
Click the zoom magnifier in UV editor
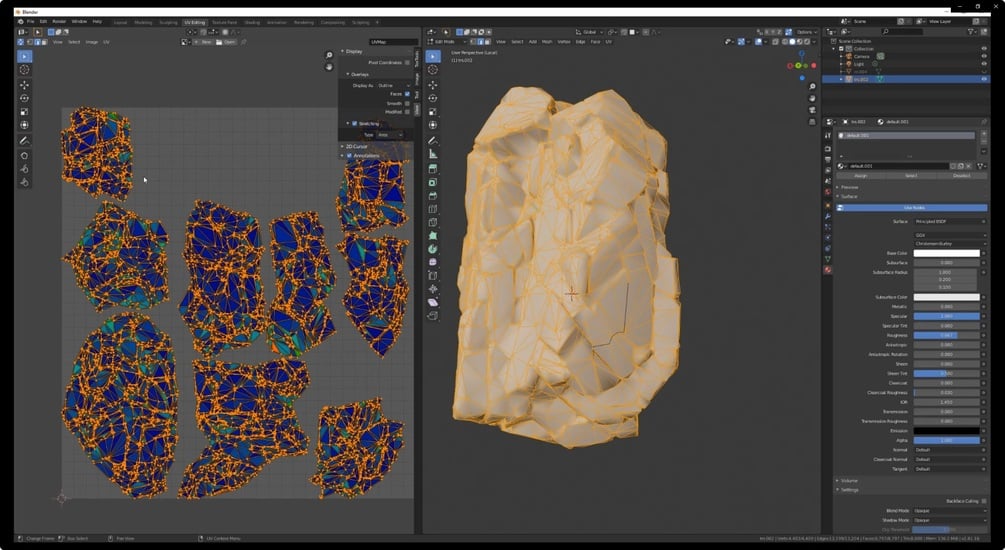tap(329, 56)
